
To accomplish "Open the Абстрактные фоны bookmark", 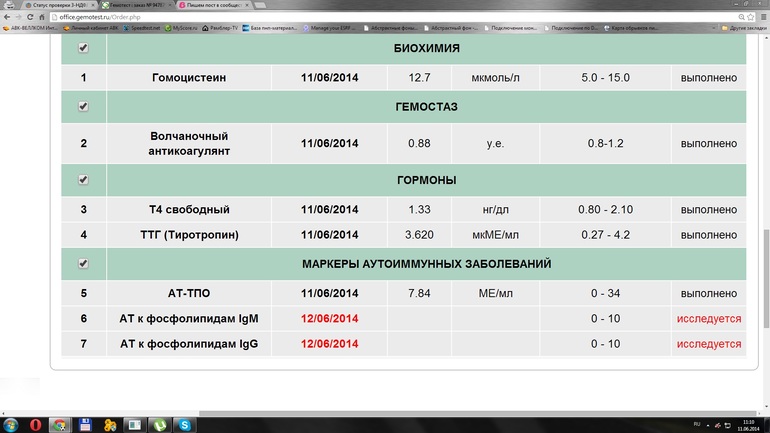I will [x=391, y=28].
